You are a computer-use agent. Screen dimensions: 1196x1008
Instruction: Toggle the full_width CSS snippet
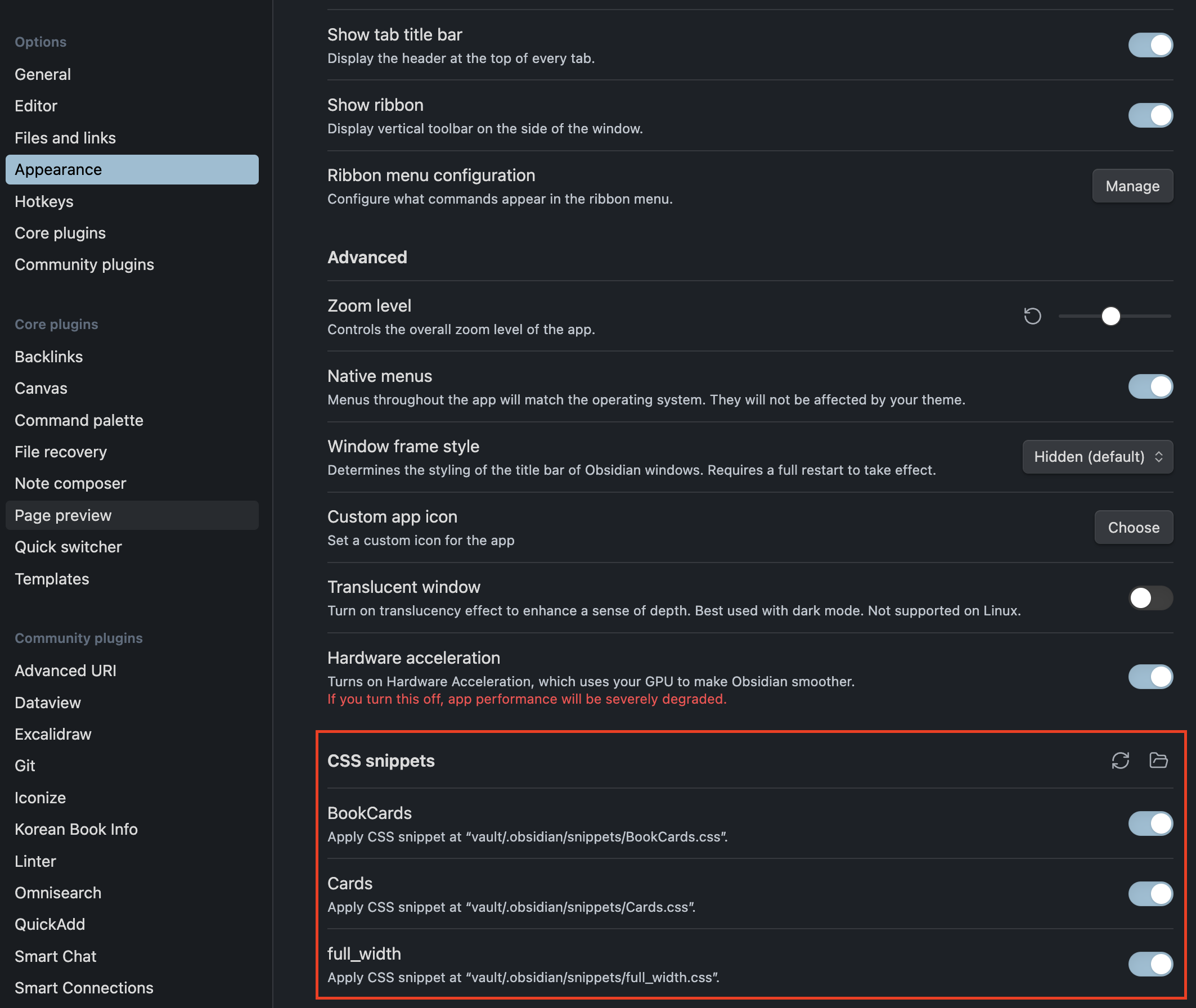(x=1150, y=965)
